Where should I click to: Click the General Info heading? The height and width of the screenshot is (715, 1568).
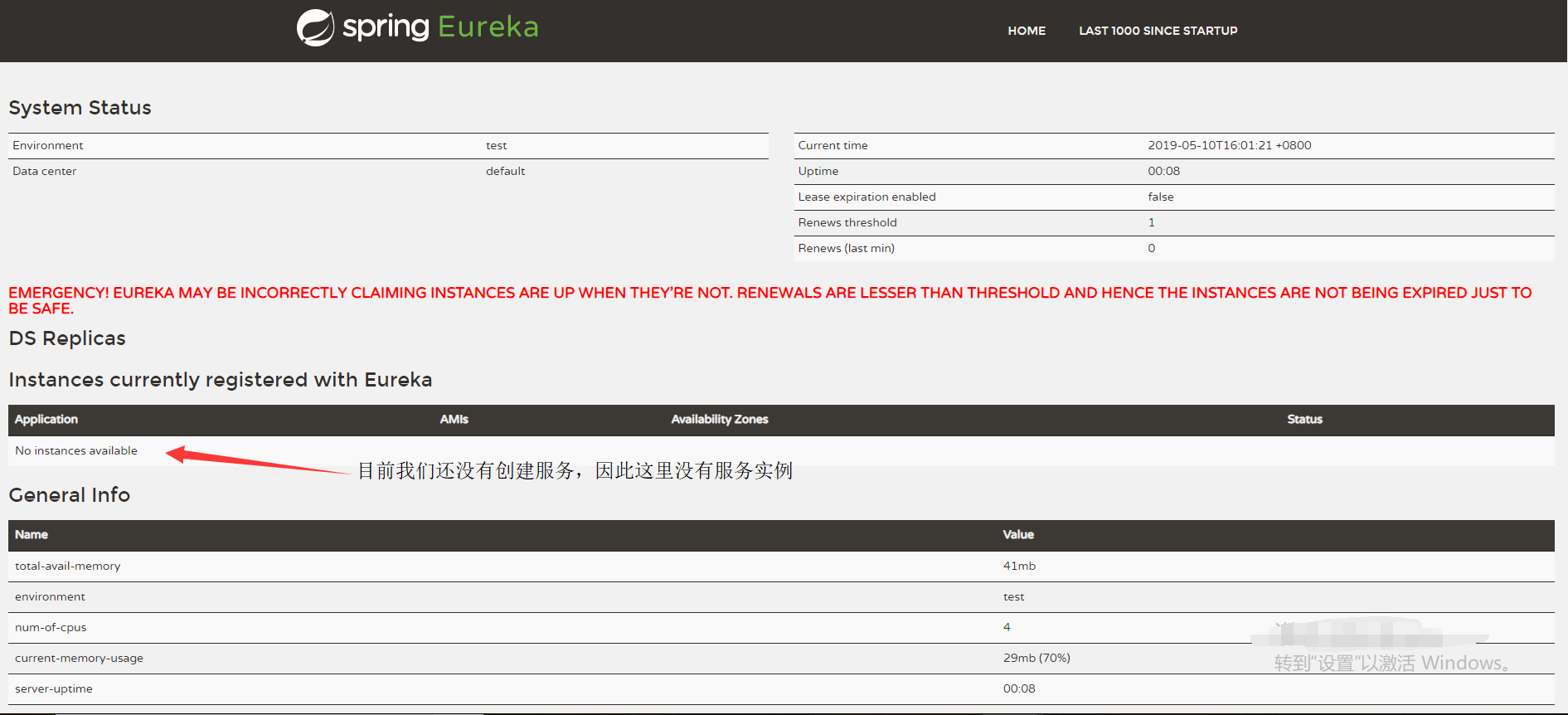69,495
